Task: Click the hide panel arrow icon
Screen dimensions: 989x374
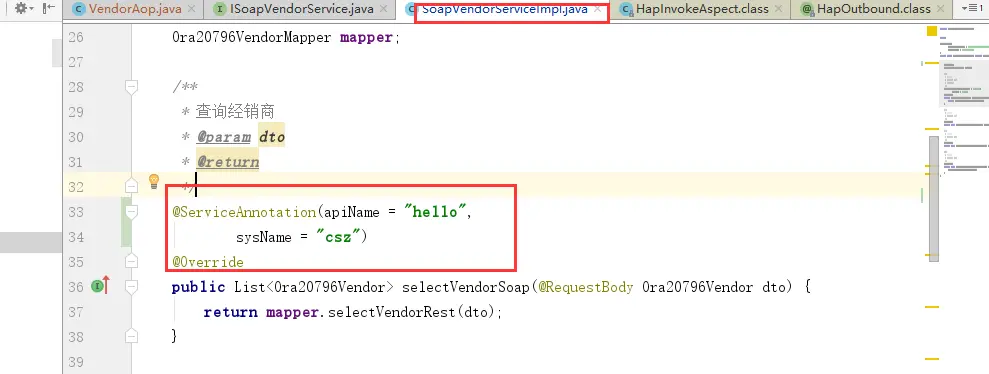Action: (x=49, y=9)
